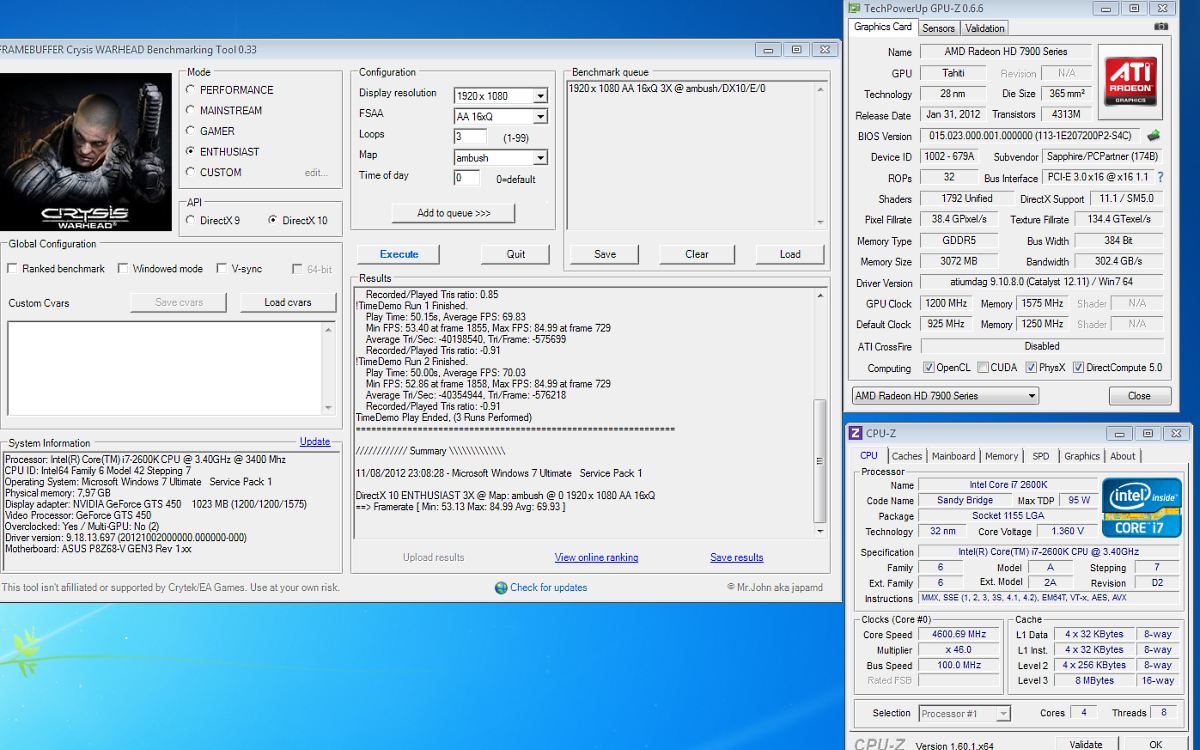The image size is (1200, 750).
Task: Select the Graphics Card tab in GPU-Z
Action: tap(883, 27)
